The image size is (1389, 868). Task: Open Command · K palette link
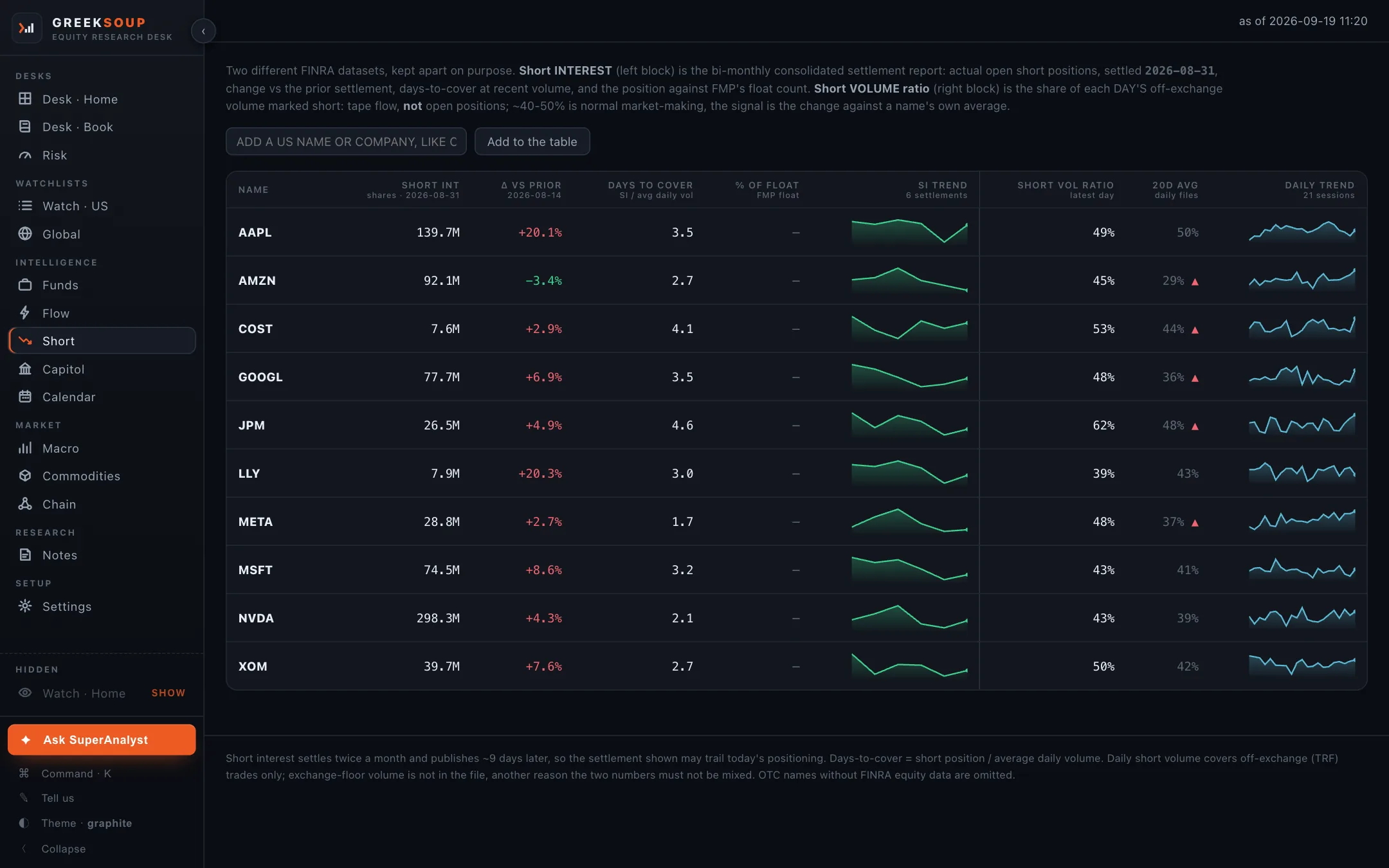76,773
